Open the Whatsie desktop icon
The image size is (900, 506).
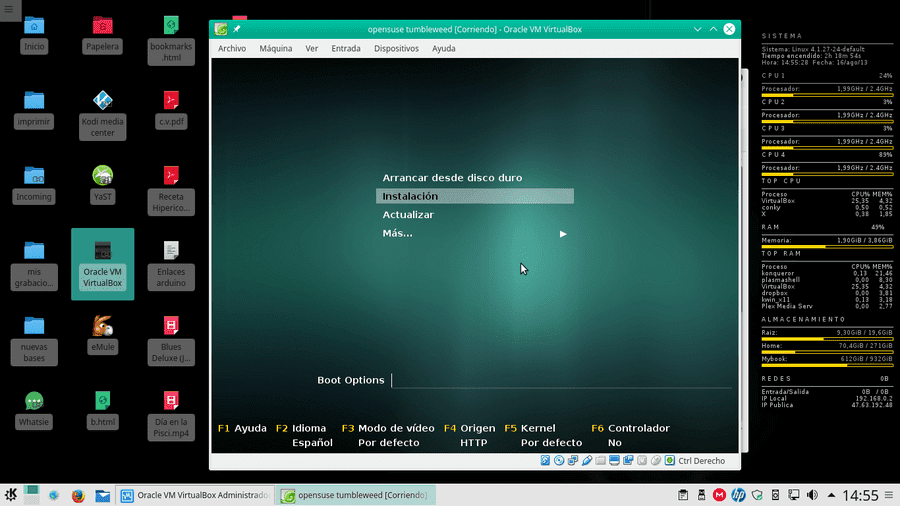pos(34,410)
